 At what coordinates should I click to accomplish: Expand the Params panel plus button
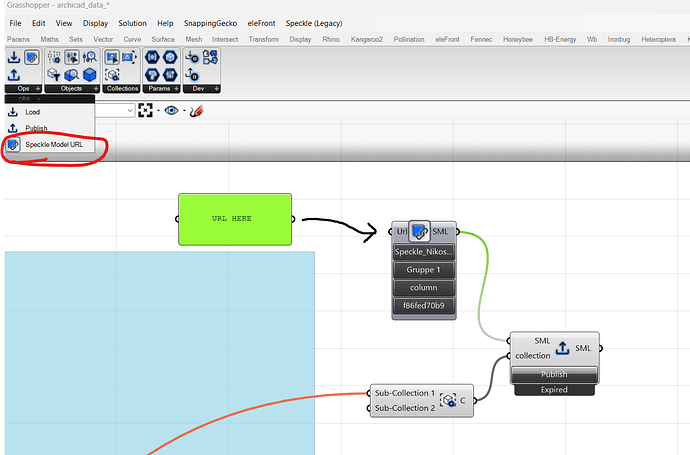[x=176, y=89]
